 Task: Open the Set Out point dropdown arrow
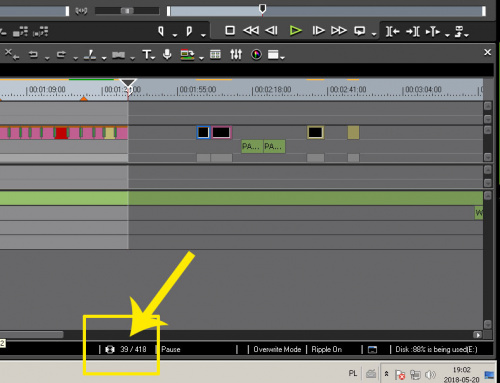point(203,35)
